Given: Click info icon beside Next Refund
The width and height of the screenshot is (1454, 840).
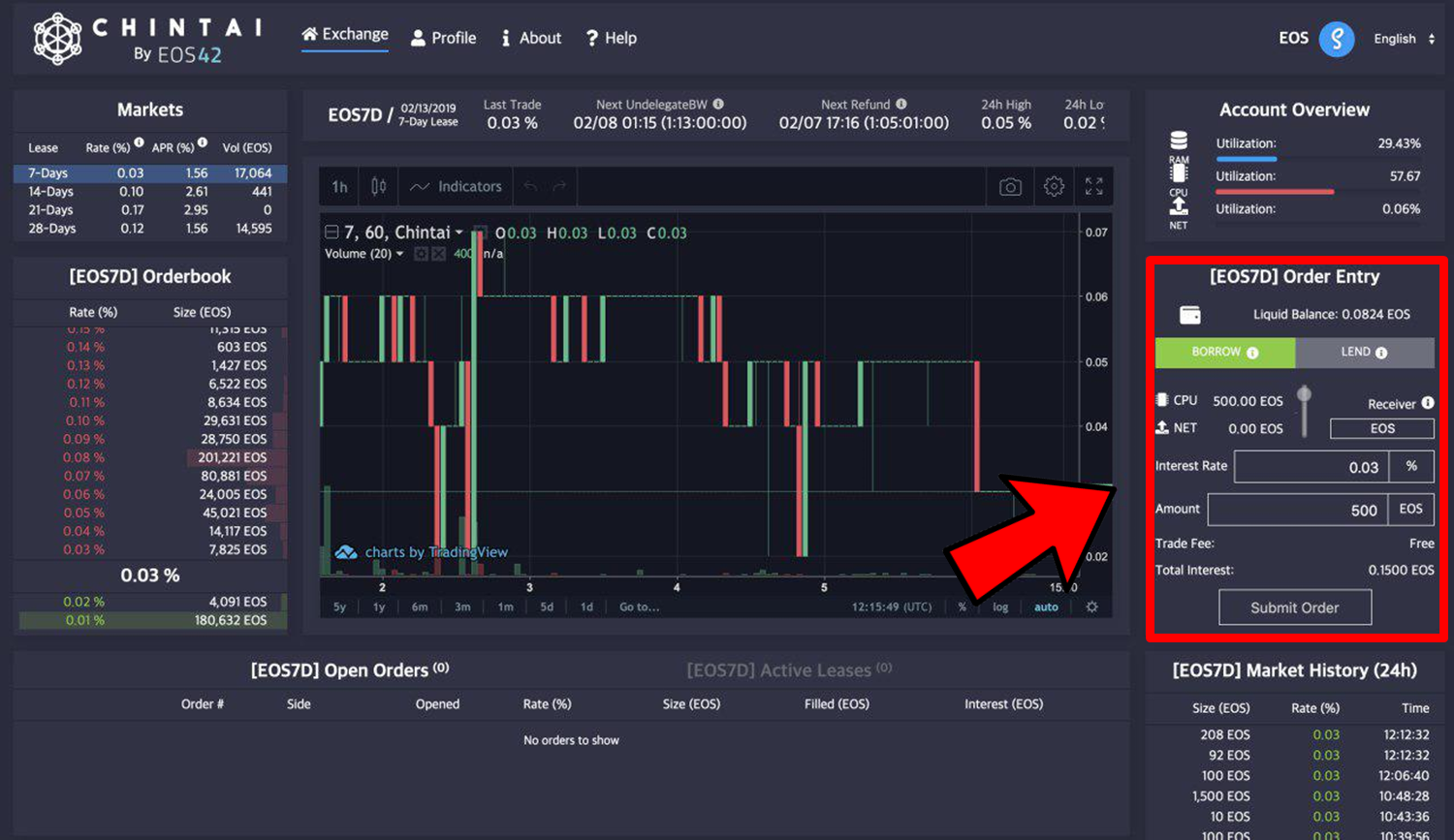Looking at the screenshot, I should point(901,104).
